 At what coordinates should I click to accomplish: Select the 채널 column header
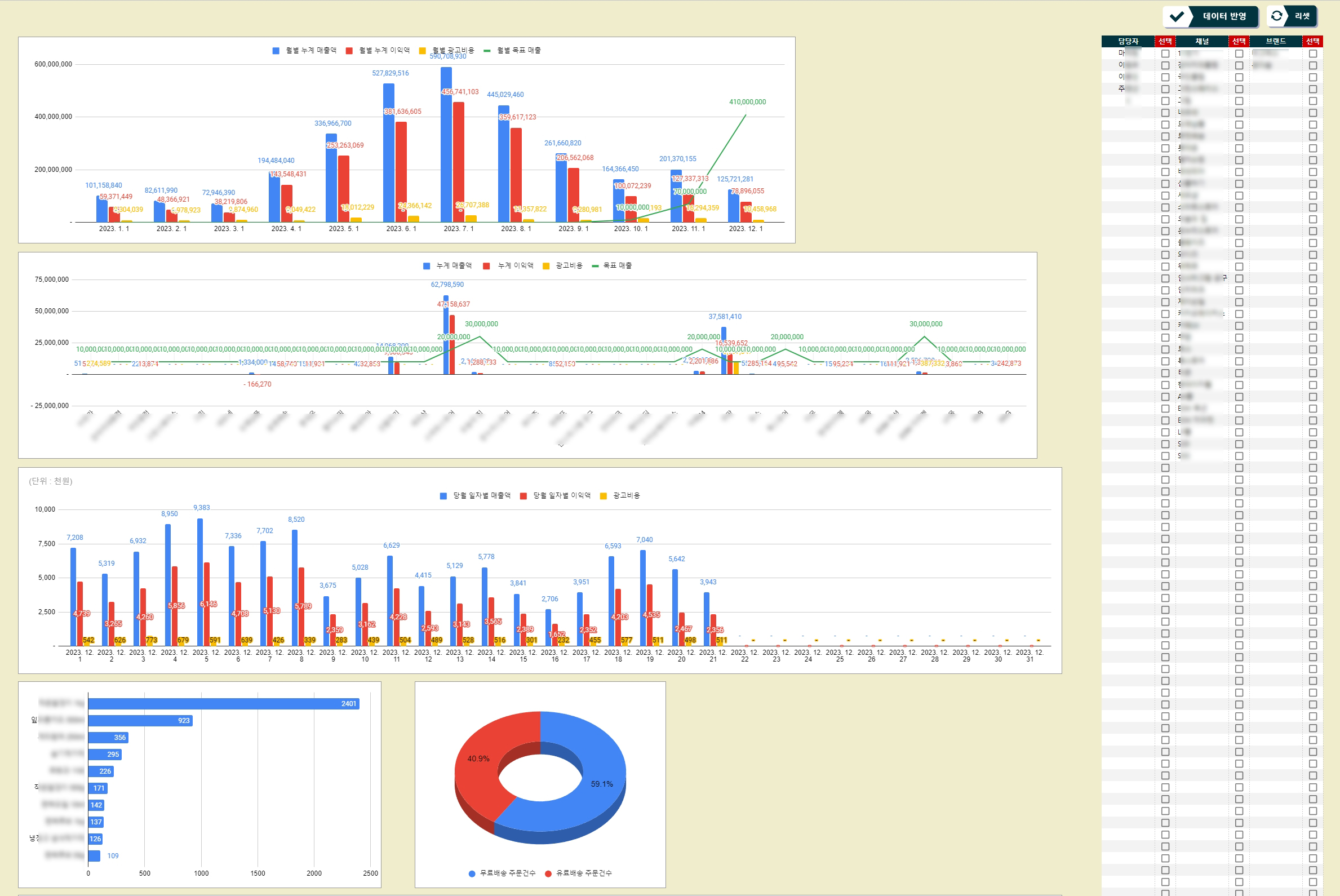tap(1202, 41)
